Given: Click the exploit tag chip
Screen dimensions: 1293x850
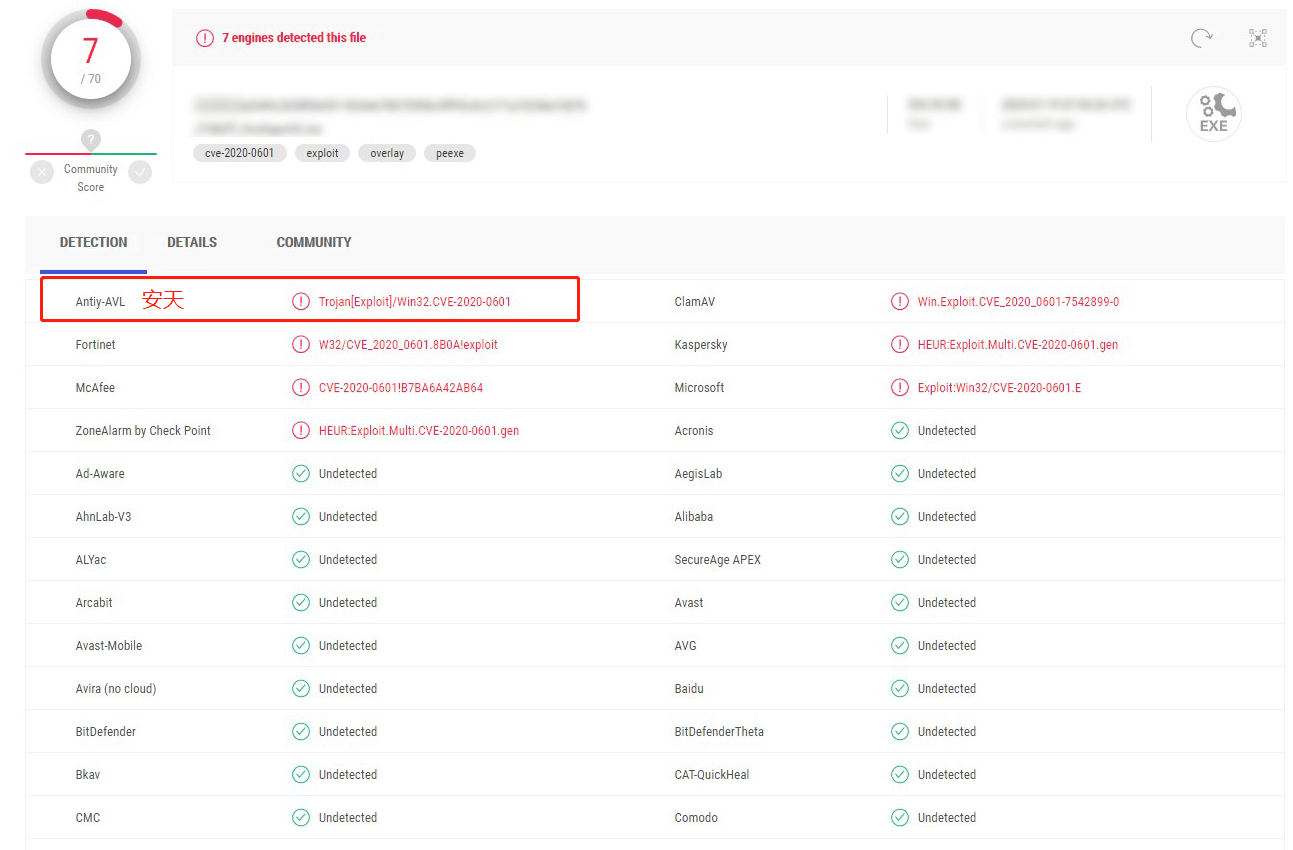Looking at the screenshot, I should (322, 153).
